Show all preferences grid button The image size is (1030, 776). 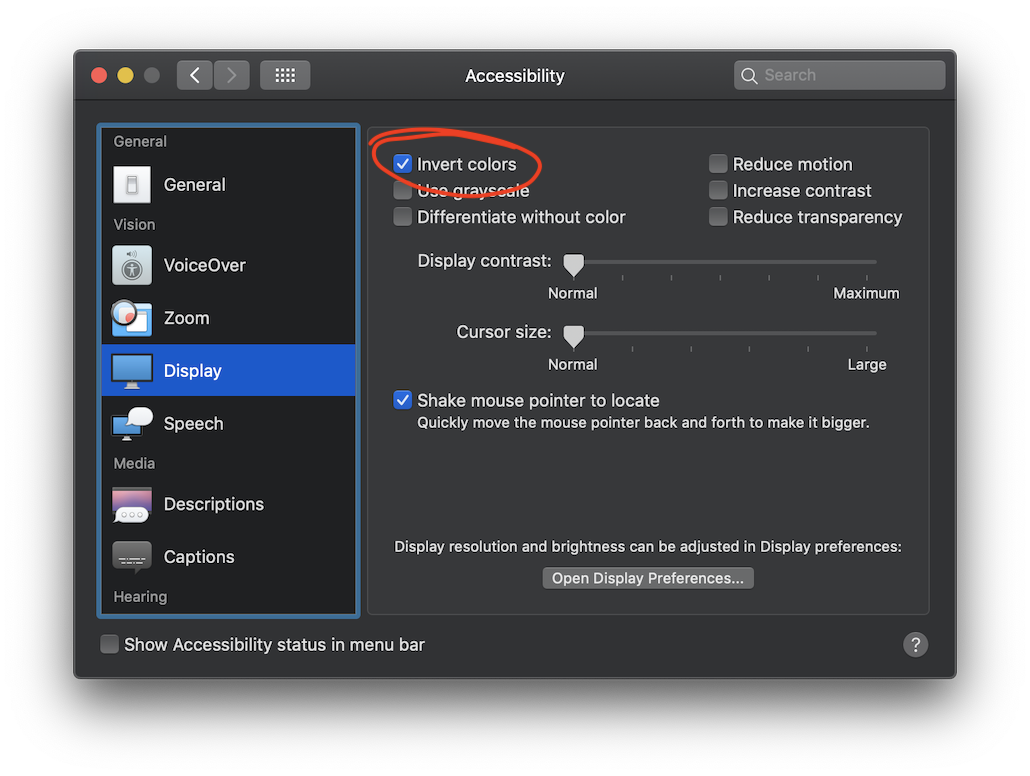pyautogui.click(x=285, y=75)
